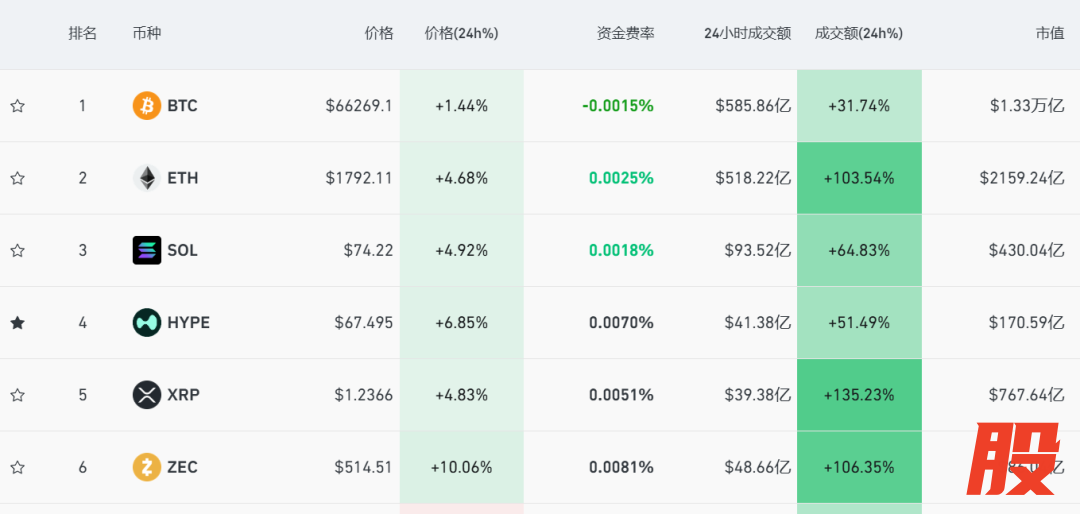1080x514 pixels.
Task: Click the +1.44% price change cell
Action: [x=461, y=106]
